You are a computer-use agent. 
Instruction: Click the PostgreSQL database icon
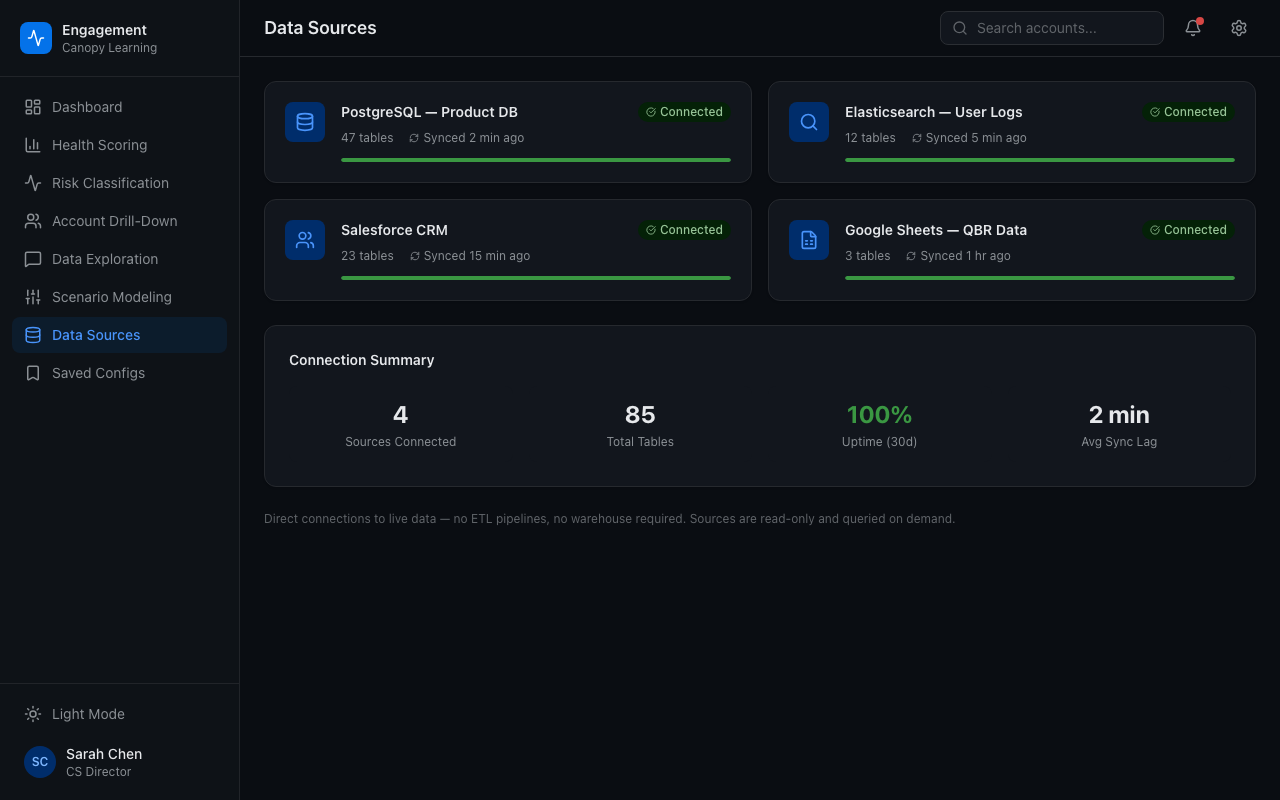coord(305,122)
